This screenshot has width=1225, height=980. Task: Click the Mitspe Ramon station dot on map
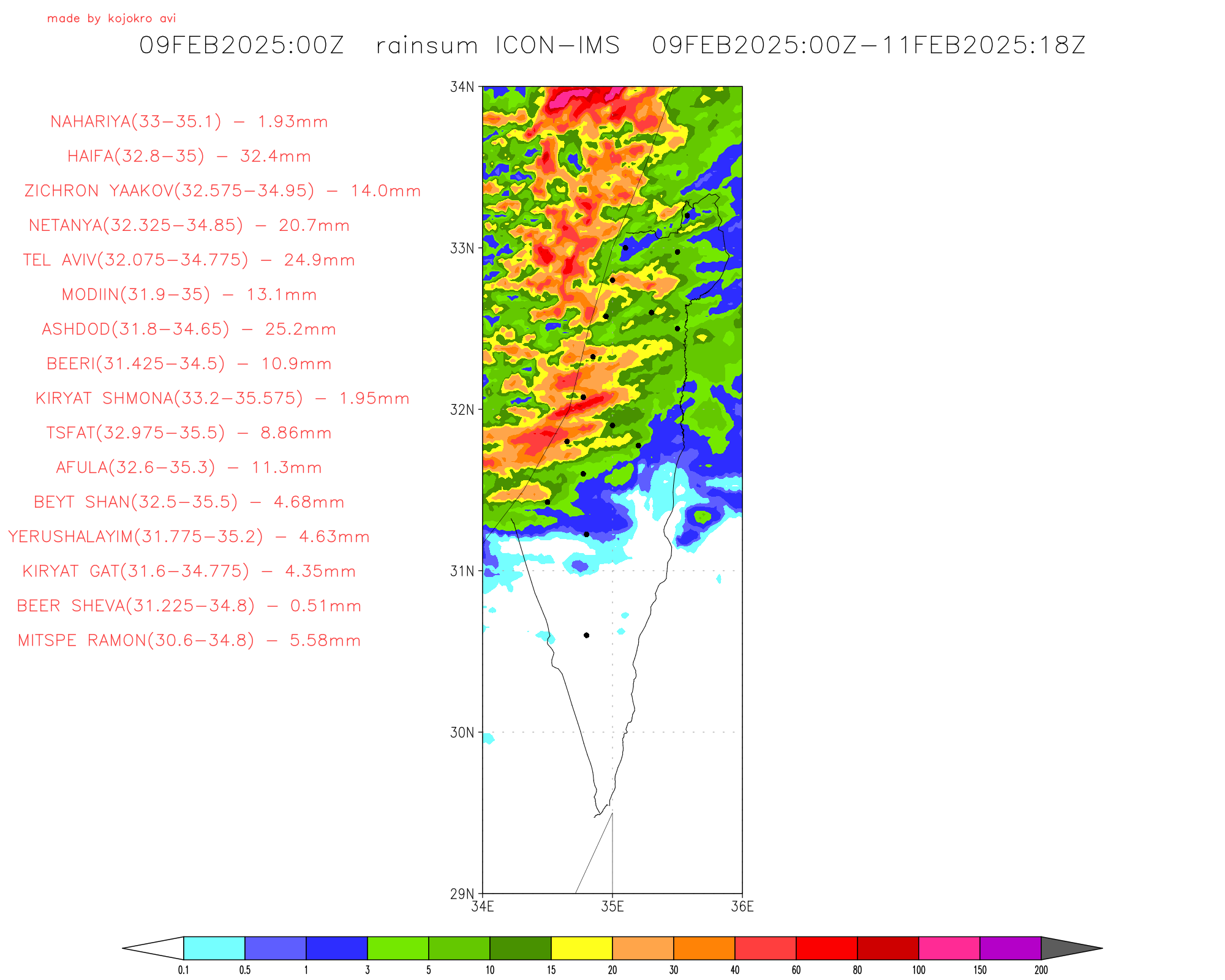pos(586,635)
